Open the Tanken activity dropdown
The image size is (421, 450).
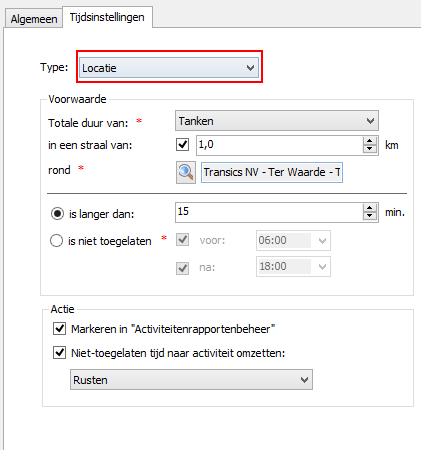[x=277, y=121]
